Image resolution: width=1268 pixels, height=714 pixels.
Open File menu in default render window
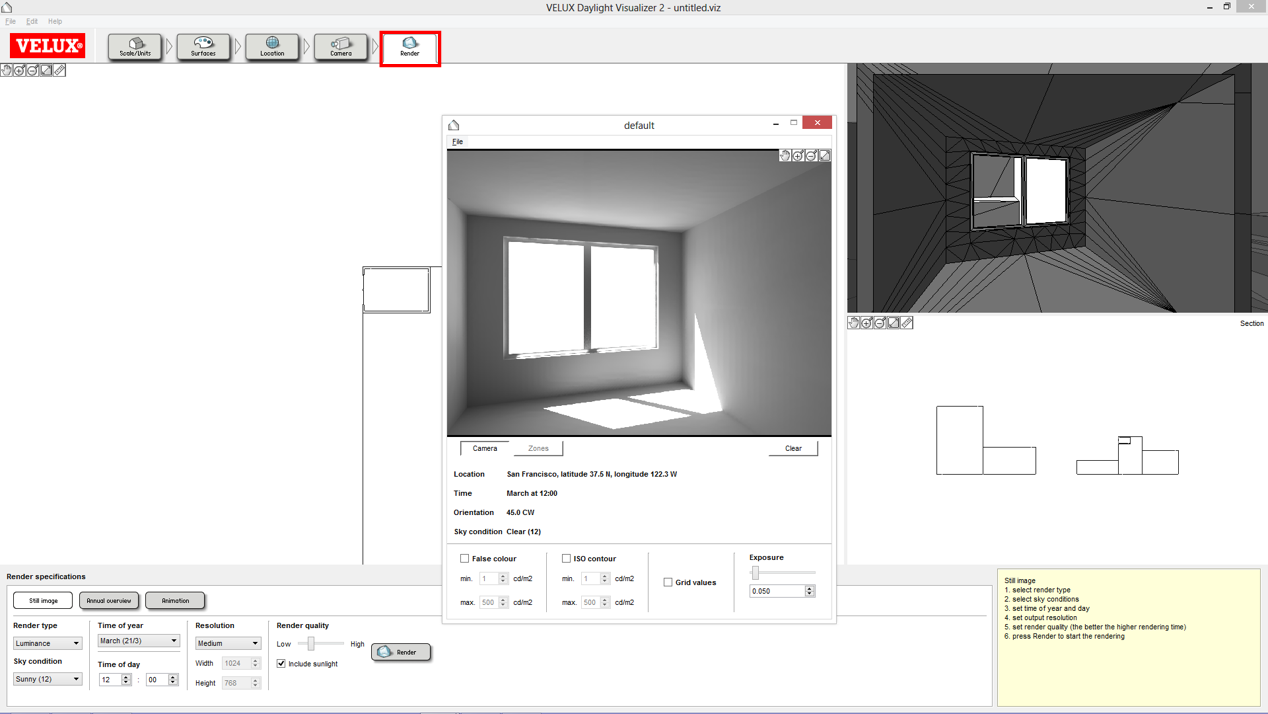coord(458,142)
